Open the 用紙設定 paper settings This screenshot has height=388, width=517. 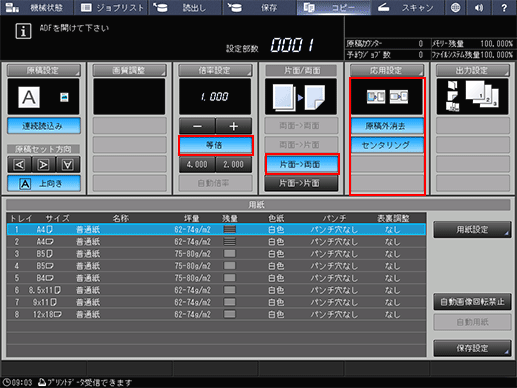coord(472,230)
